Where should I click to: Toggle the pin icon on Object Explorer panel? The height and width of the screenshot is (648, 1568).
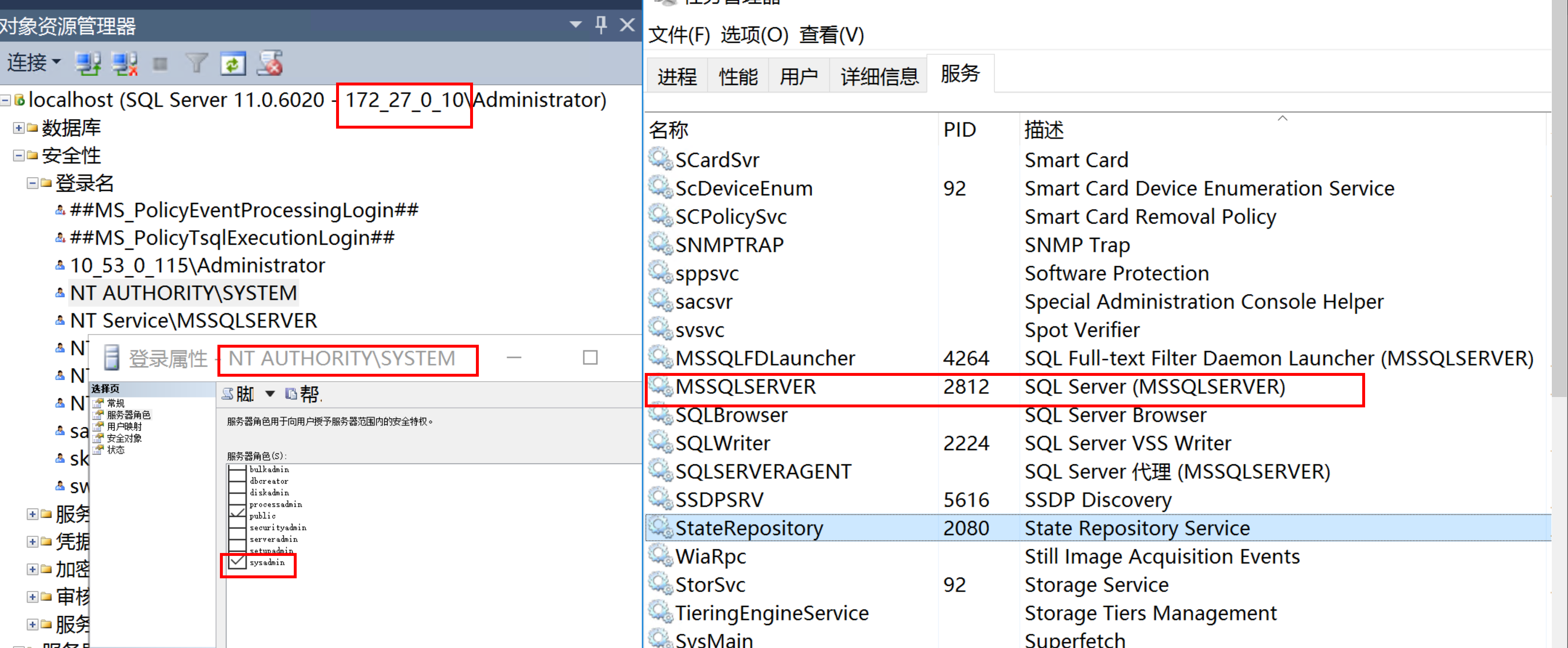pyautogui.click(x=601, y=24)
